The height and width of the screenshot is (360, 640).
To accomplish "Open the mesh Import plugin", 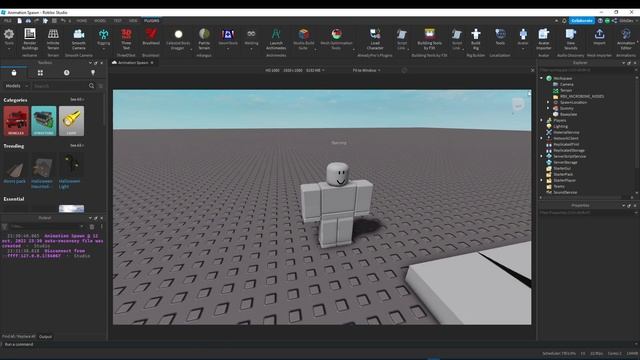I will (x=599, y=38).
